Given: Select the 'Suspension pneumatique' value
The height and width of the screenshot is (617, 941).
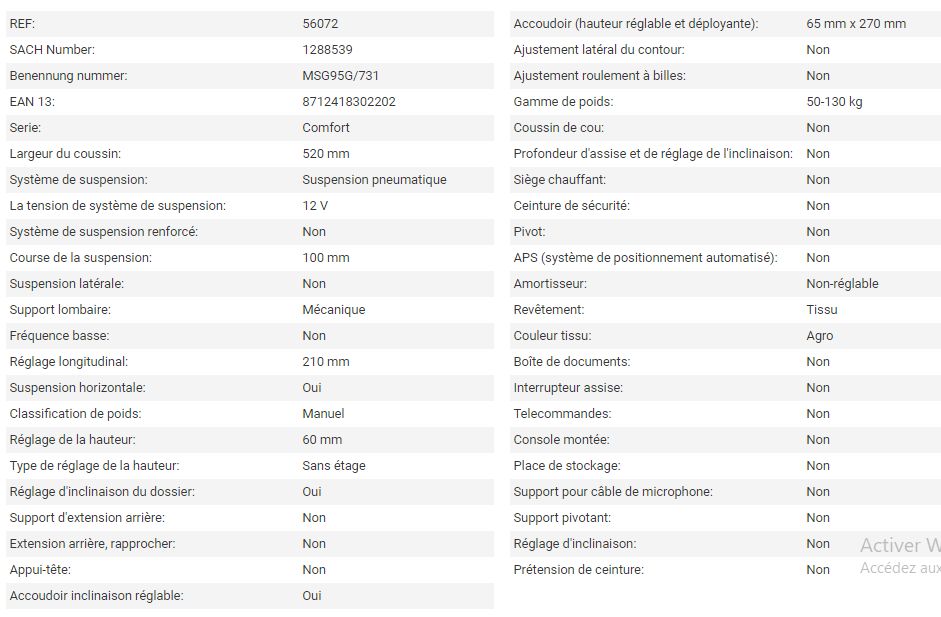Looking at the screenshot, I should (x=374, y=179).
